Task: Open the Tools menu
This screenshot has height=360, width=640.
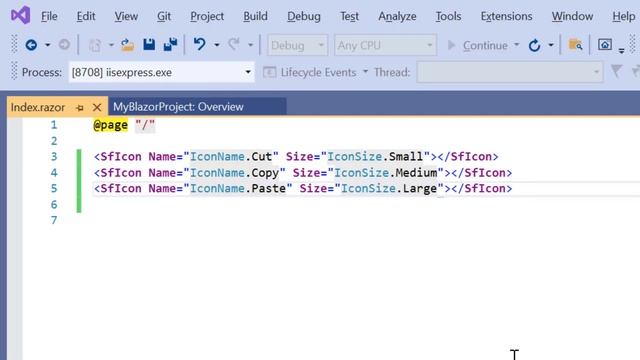Action: pos(448,16)
